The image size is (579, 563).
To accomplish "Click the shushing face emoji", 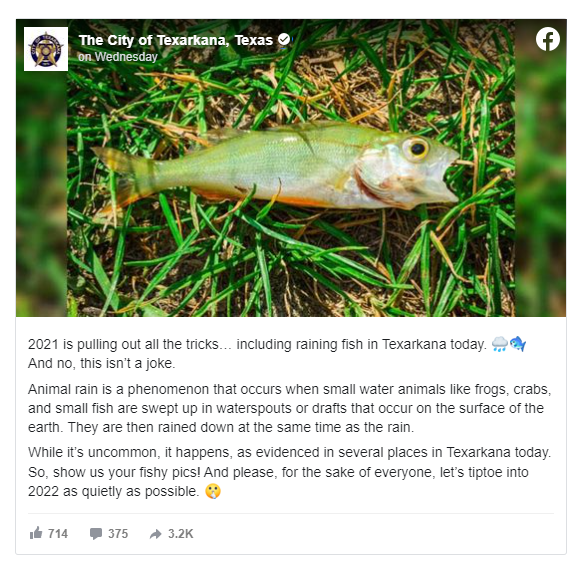I will click(x=213, y=491).
